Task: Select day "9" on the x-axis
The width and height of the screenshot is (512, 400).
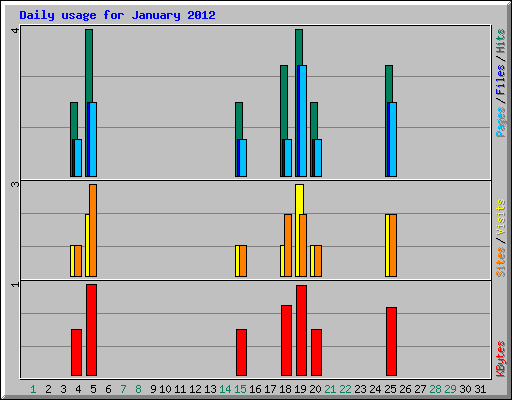Action: pos(153,389)
